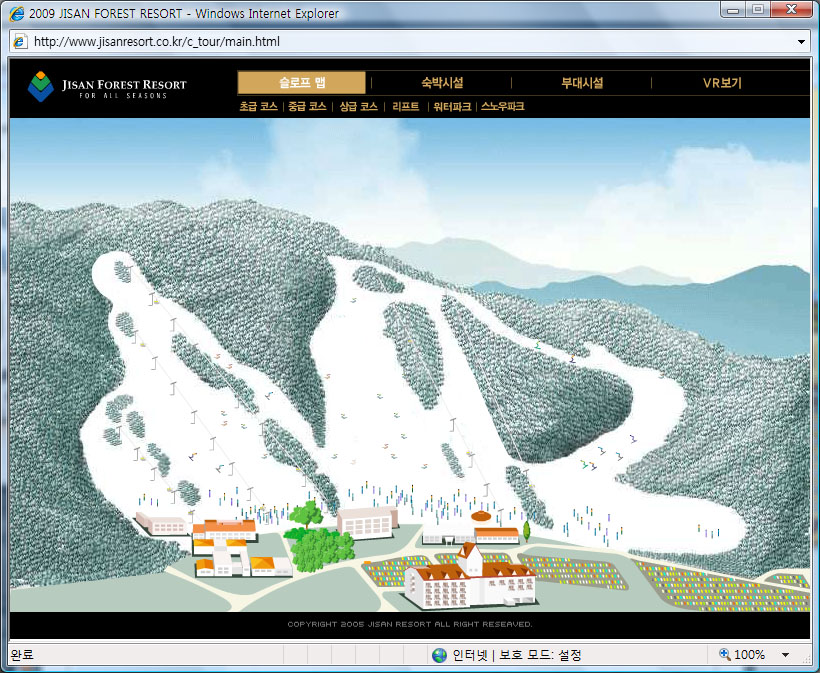
Task: Minimize the Internet Explorer window
Action: click(x=733, y=9)
